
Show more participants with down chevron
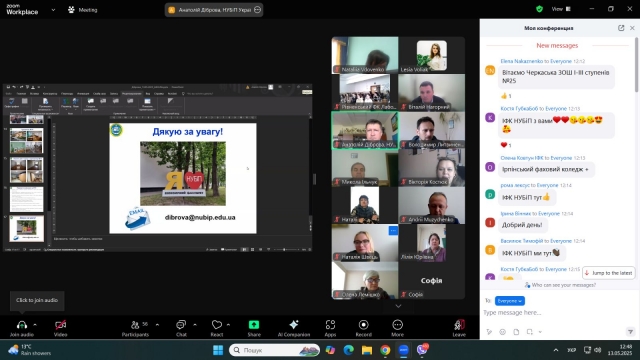coord(398,306)
